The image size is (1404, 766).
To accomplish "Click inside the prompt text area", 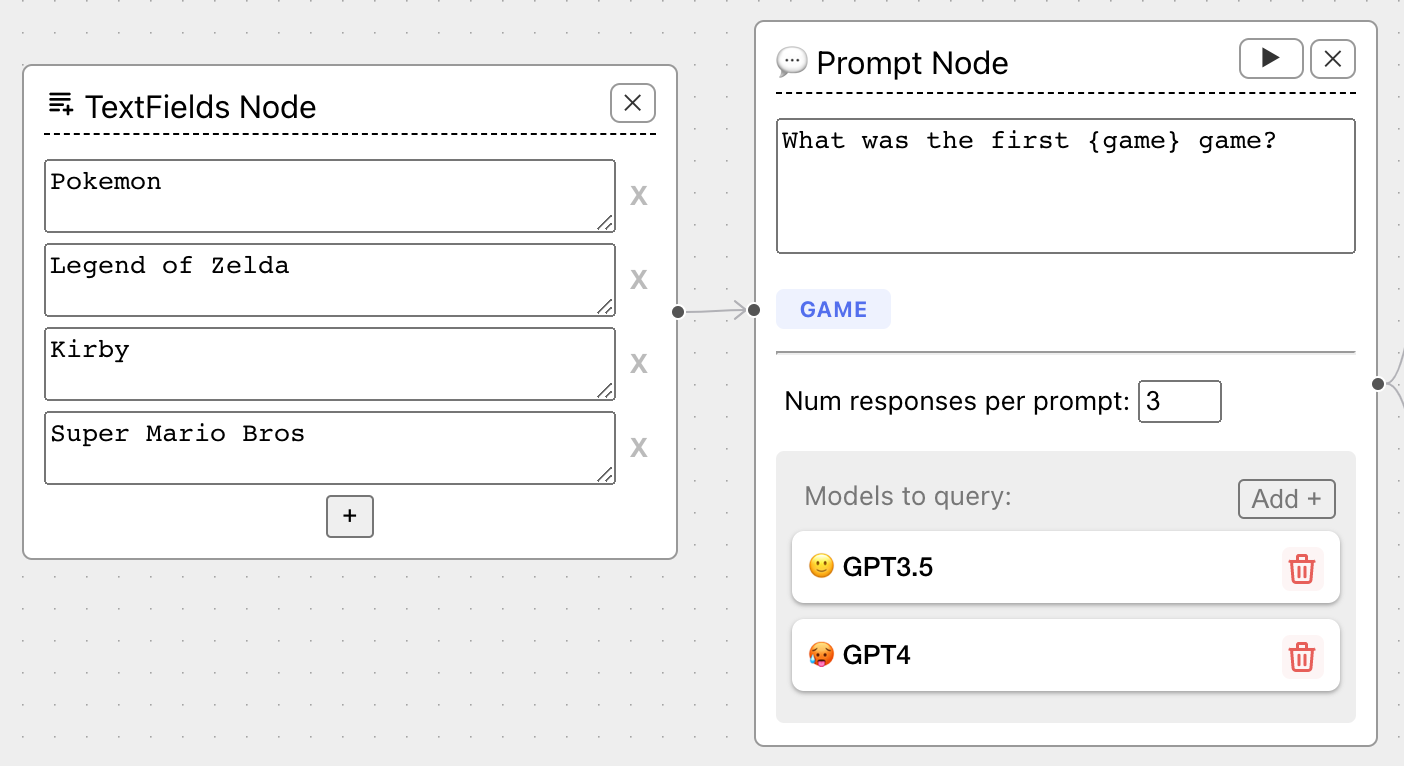I will tap(1065, 186).
